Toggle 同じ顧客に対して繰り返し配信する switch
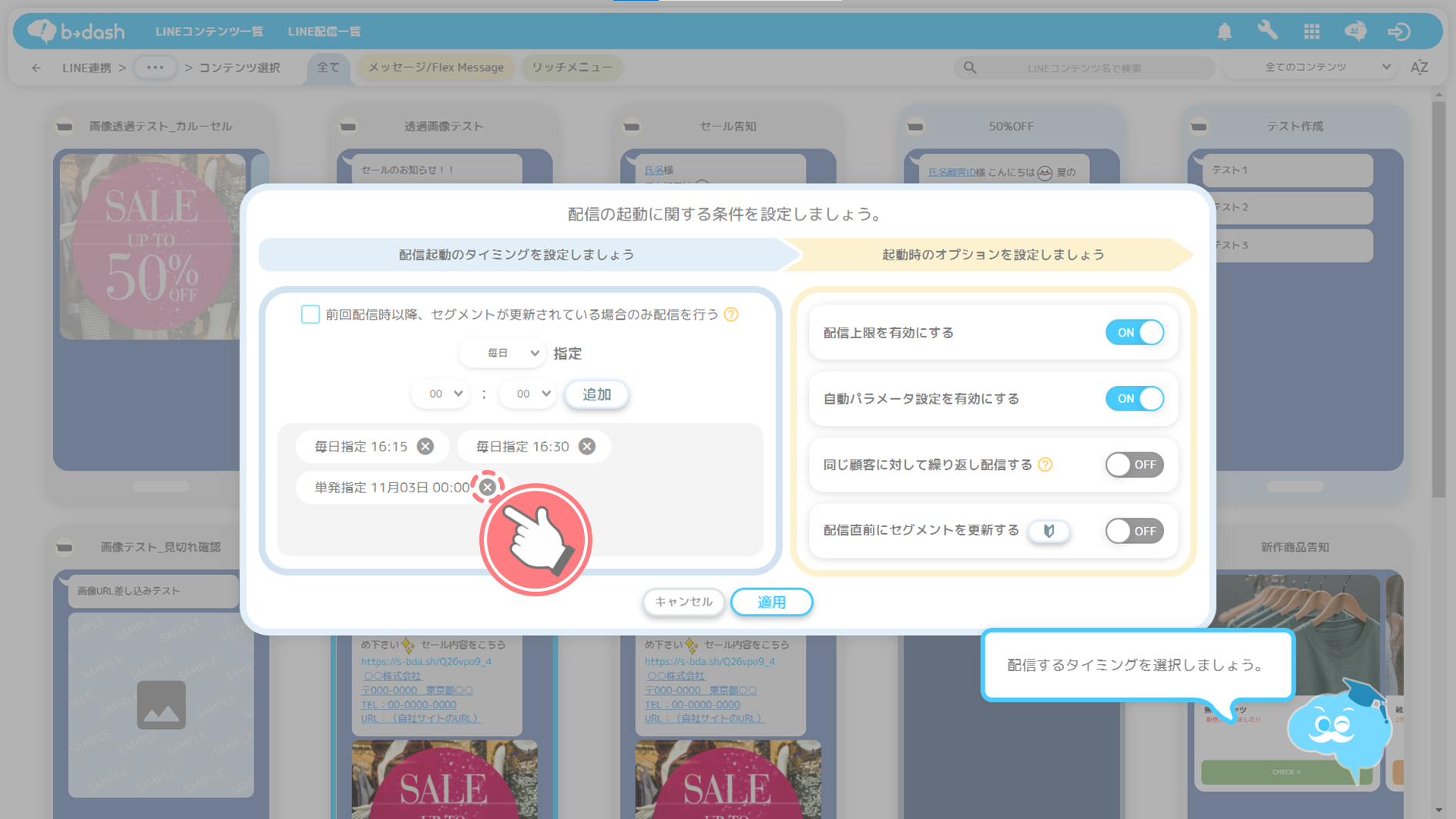The image size is (1456, 819). coord(1134,465)
